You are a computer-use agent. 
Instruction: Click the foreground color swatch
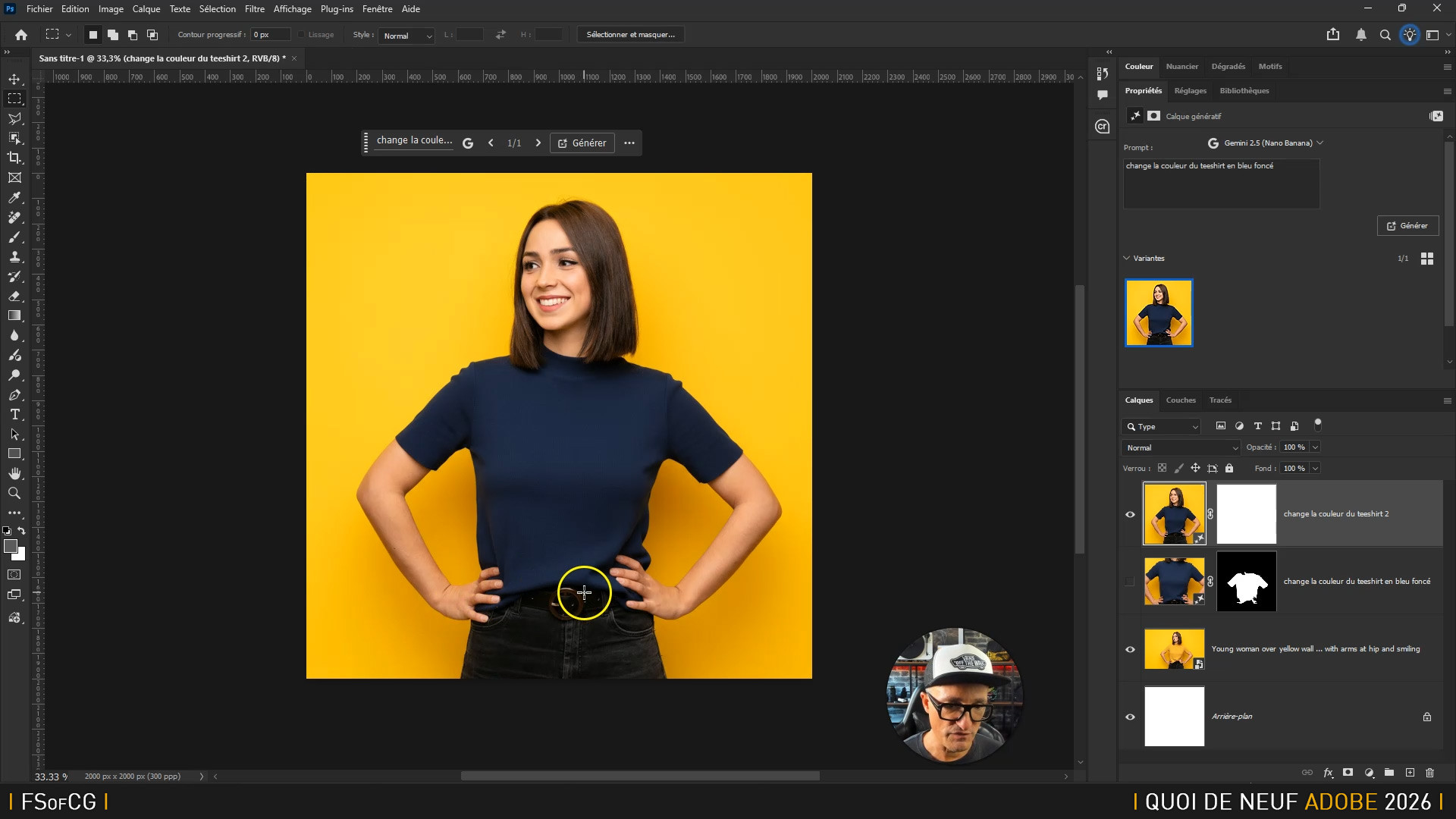click(x=10, y=547)
